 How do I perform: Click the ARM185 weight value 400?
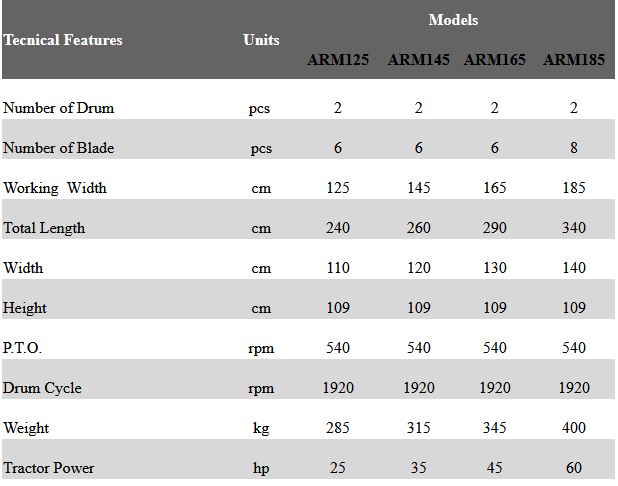click(x=573, y=428)
